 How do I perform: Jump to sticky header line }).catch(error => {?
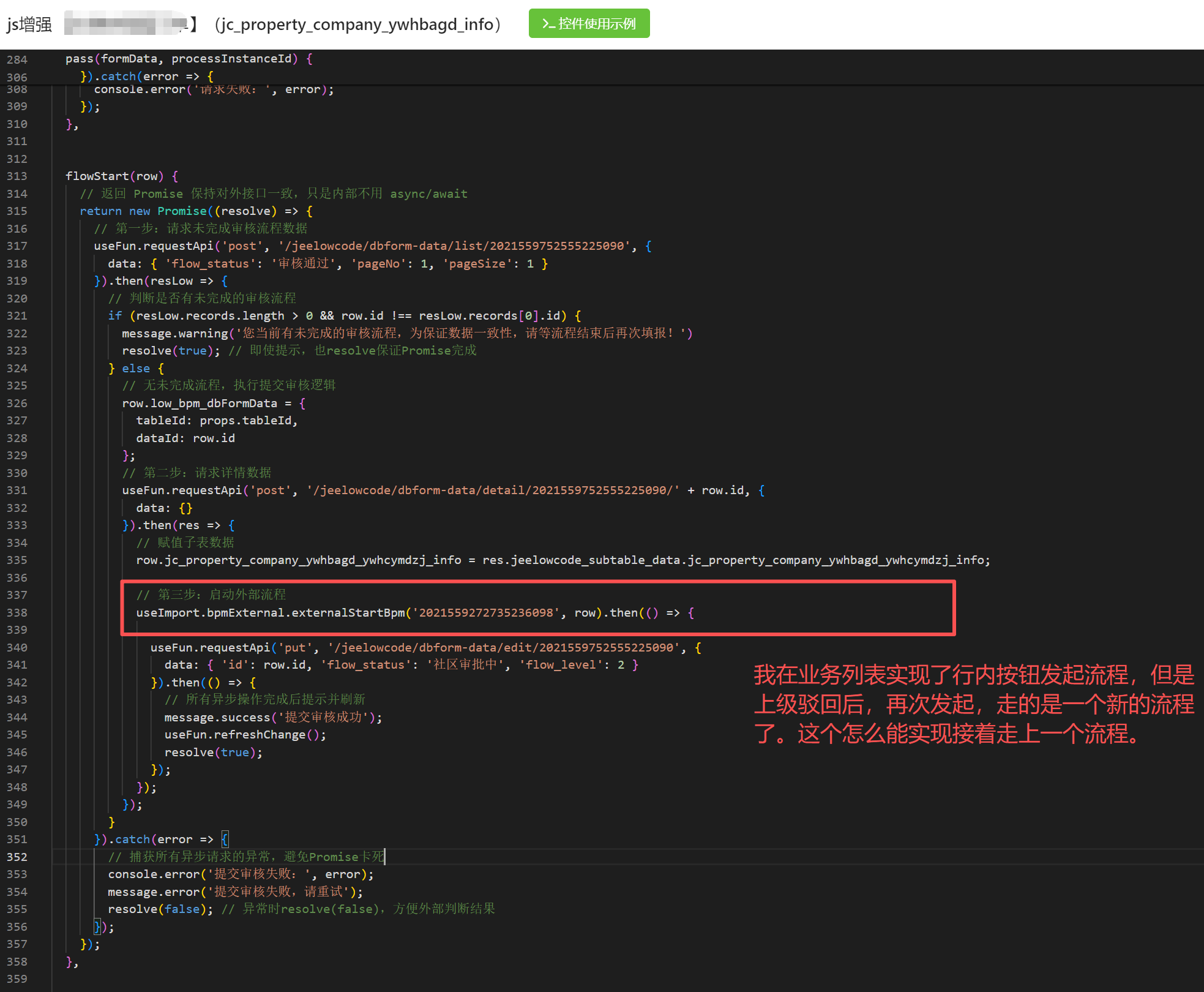tap(147, 77)
